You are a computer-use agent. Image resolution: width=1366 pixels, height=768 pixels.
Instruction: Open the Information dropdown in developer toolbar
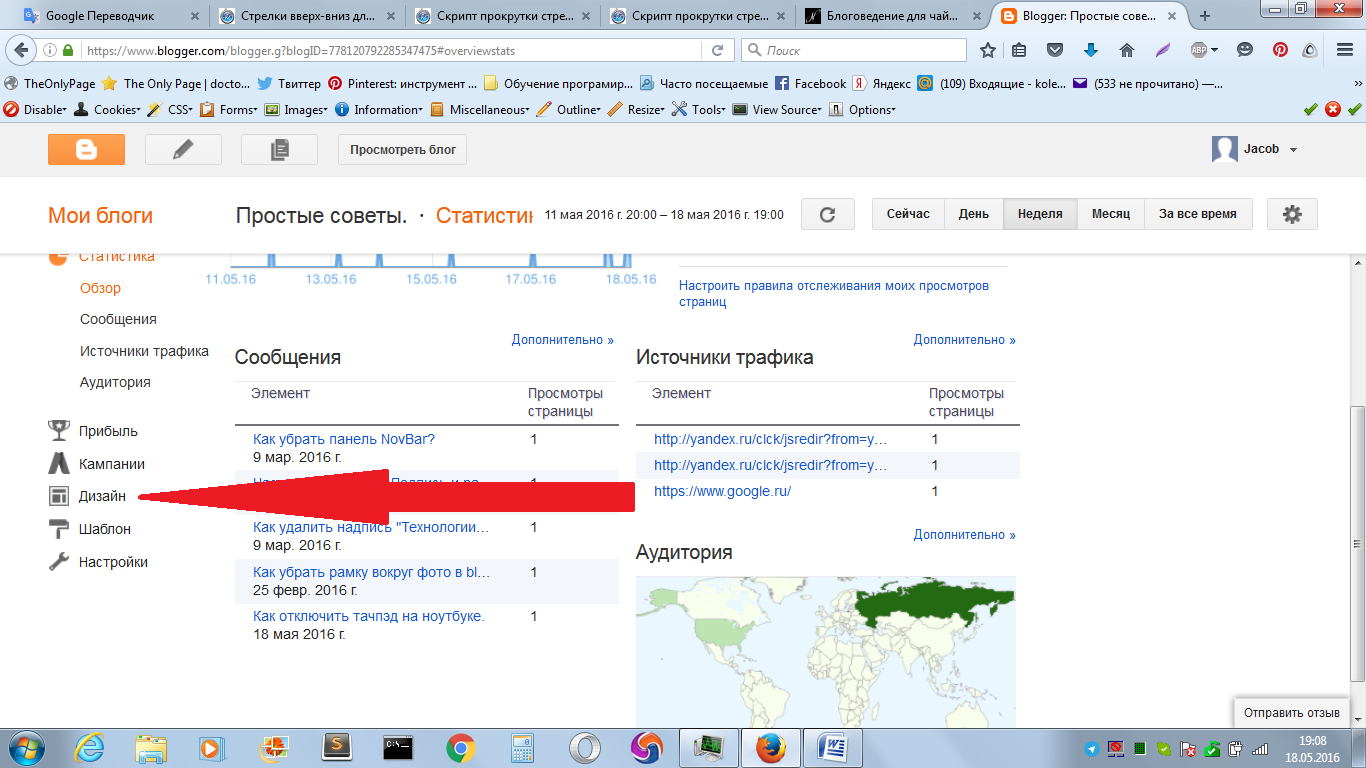(x=379, y=110)
